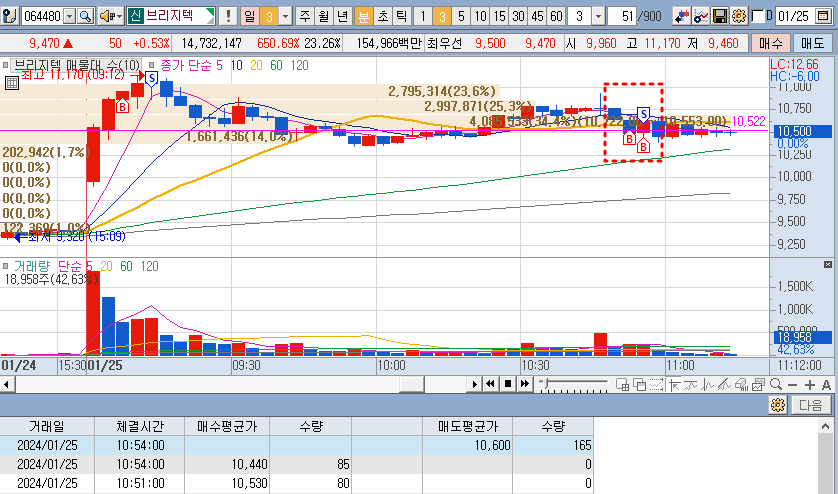Click the stock memo icon left of code 064480
The width and height of the screenshot is (838, 494).
click(9, 16)
